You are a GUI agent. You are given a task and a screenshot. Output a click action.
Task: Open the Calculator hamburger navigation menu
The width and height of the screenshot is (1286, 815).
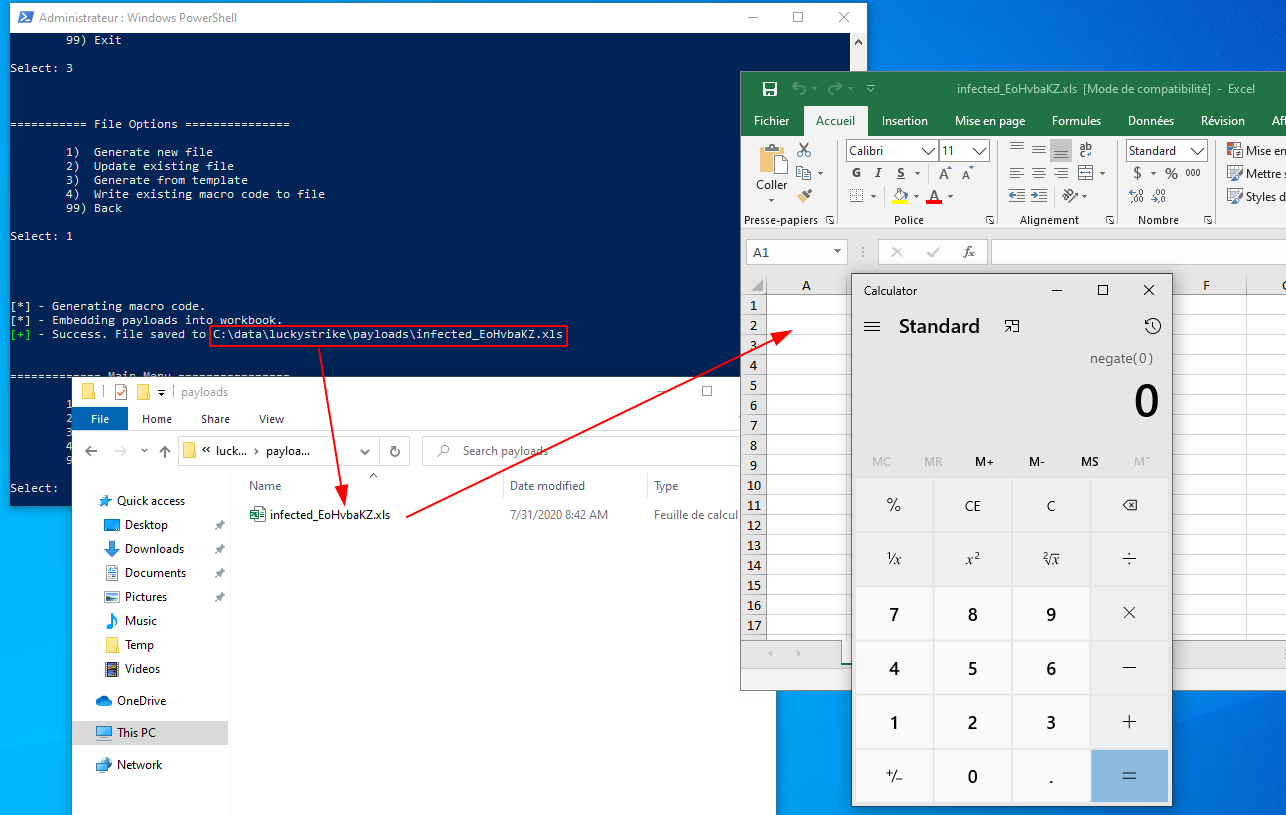(872, 326)
